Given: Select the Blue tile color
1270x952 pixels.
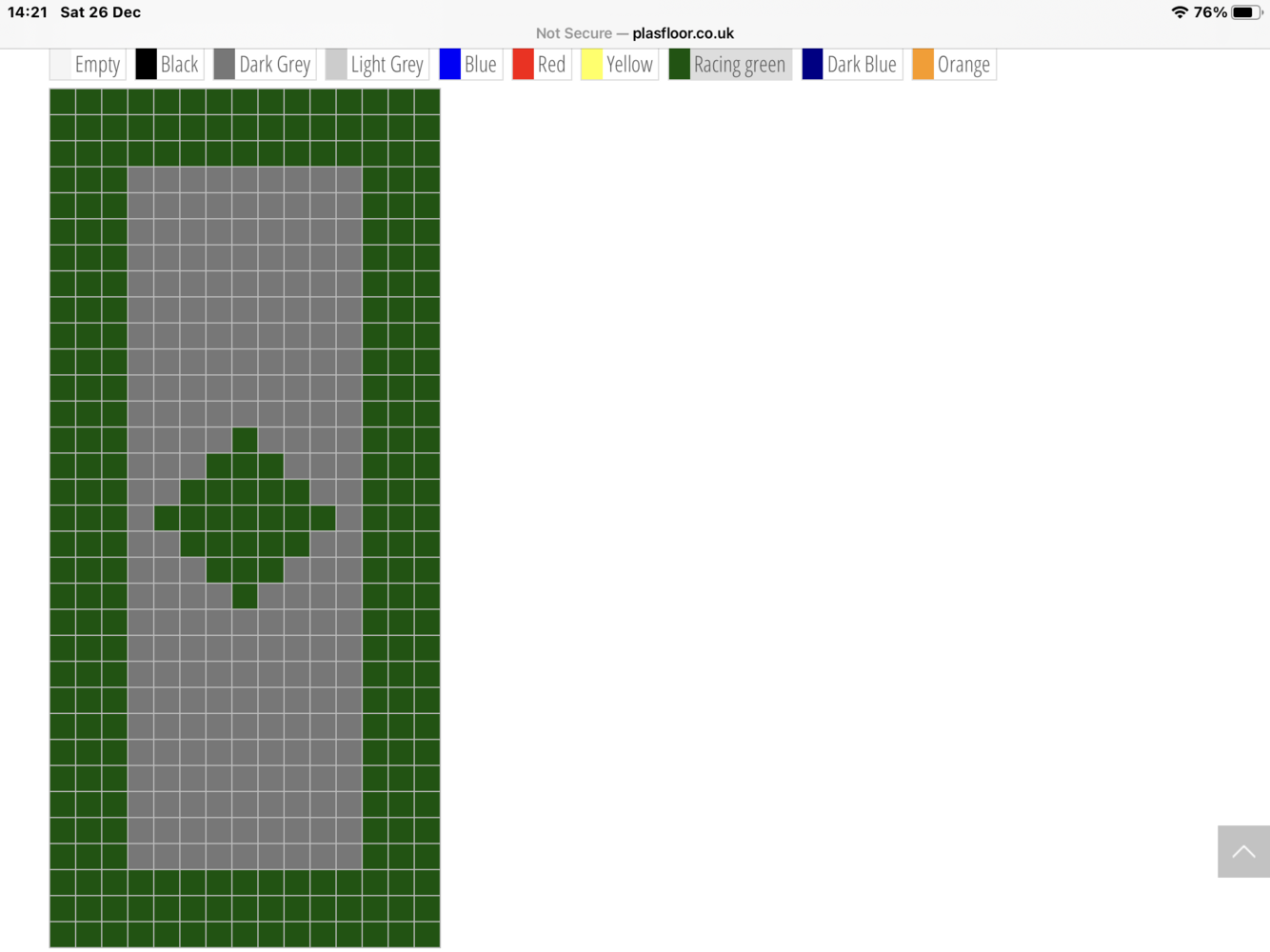Looking at the screenshot, I should coord(470,64).
